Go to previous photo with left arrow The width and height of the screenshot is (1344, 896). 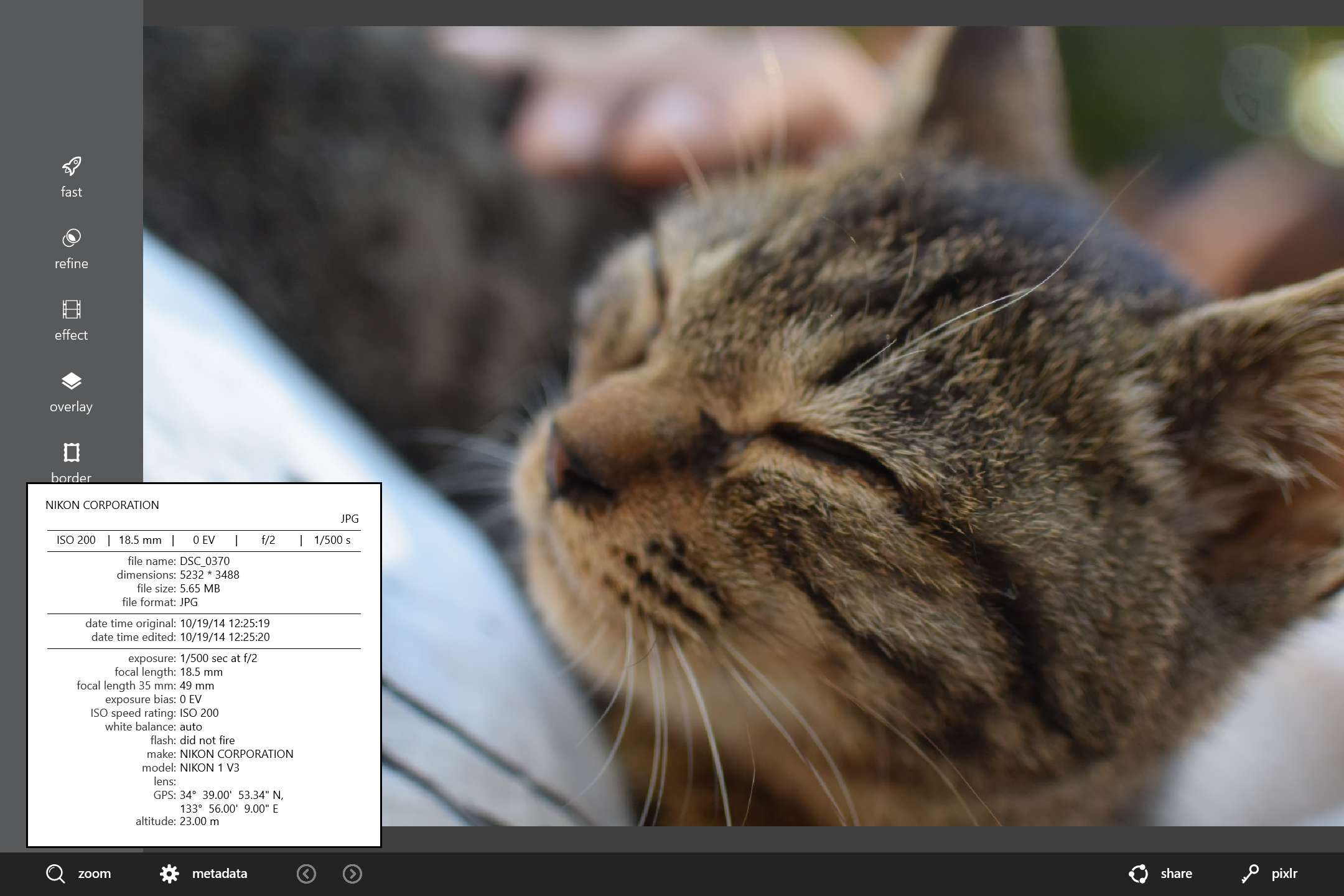306,874
